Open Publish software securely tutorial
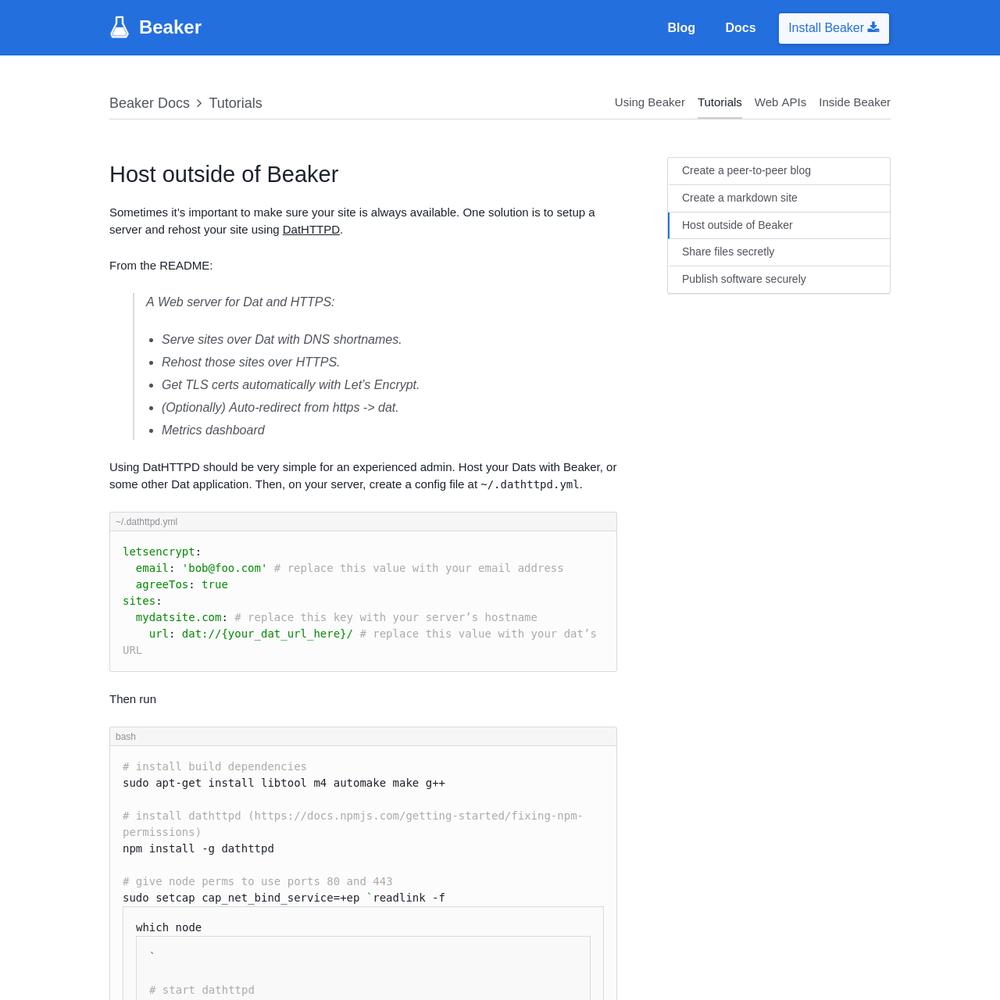Screen dimensions: 1000x1000 779,279
